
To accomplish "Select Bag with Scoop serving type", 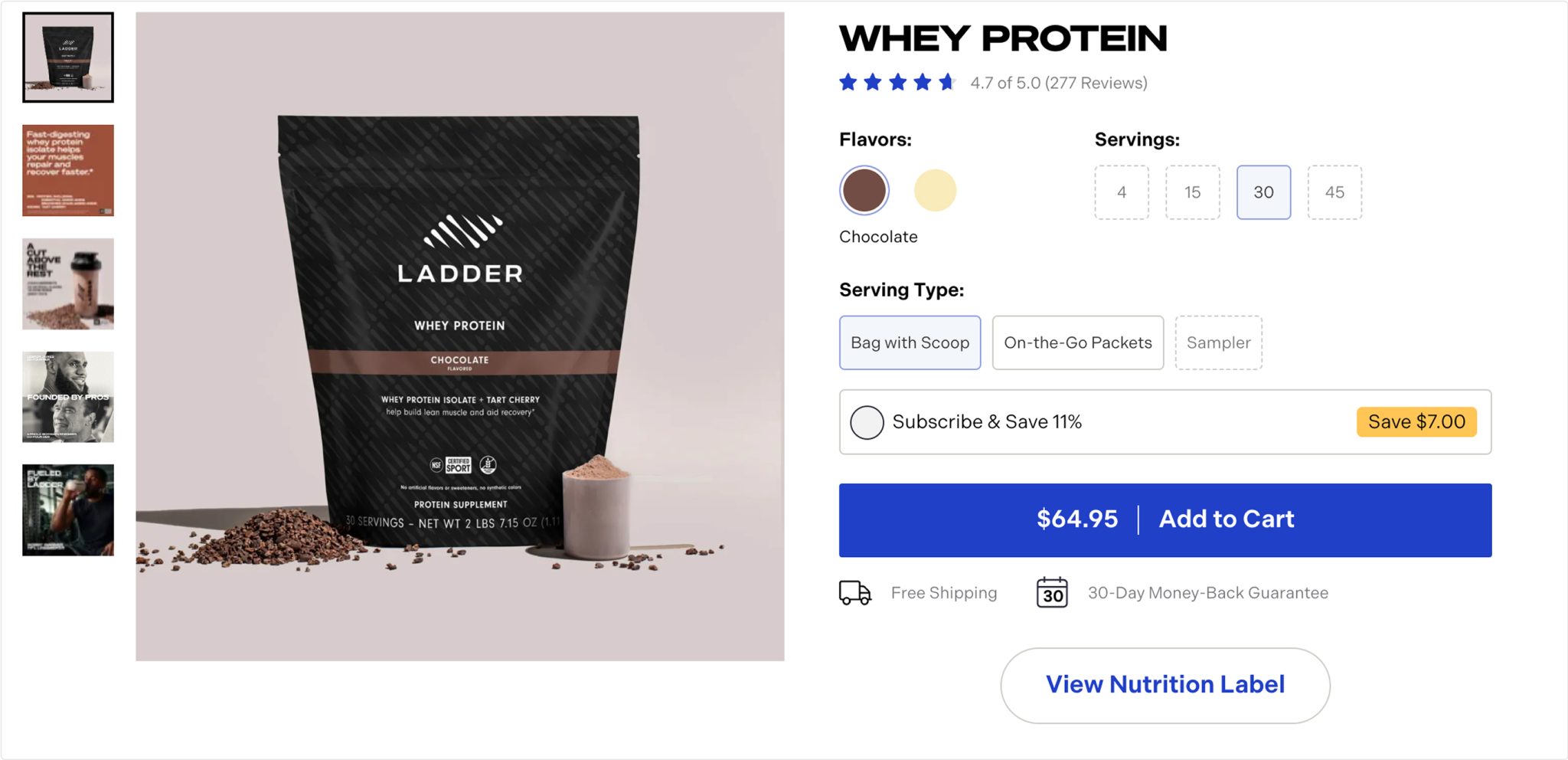I will point(910,342).
